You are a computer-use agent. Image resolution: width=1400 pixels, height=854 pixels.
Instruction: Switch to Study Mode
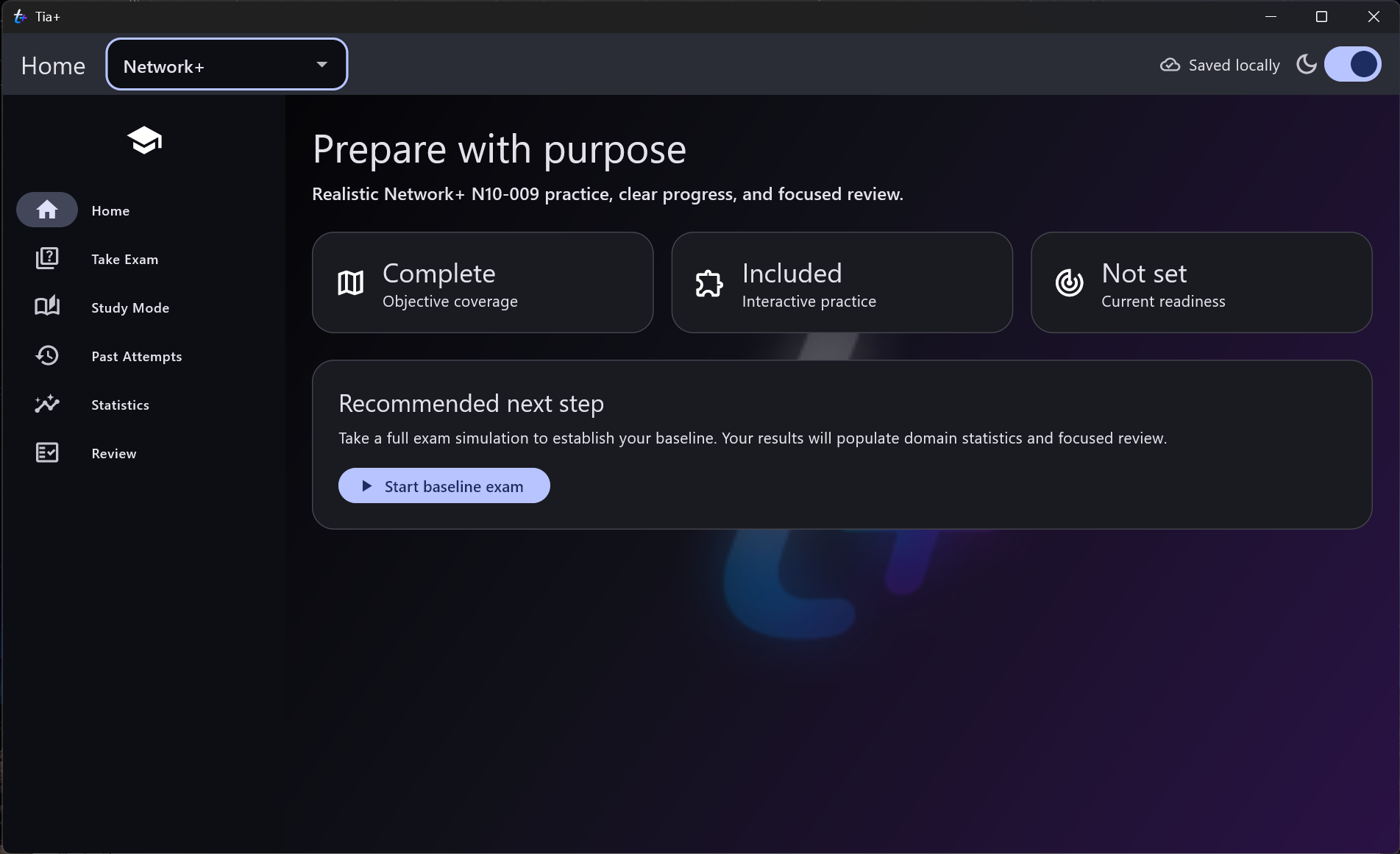(143, 307)
